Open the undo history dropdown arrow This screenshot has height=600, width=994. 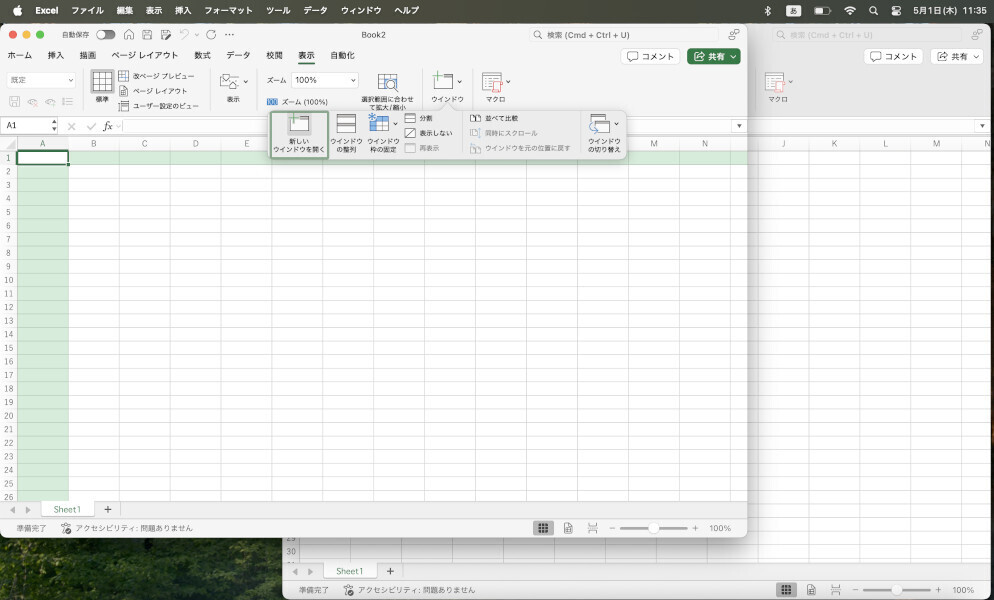pyautogui.click(x=197, y=35)
